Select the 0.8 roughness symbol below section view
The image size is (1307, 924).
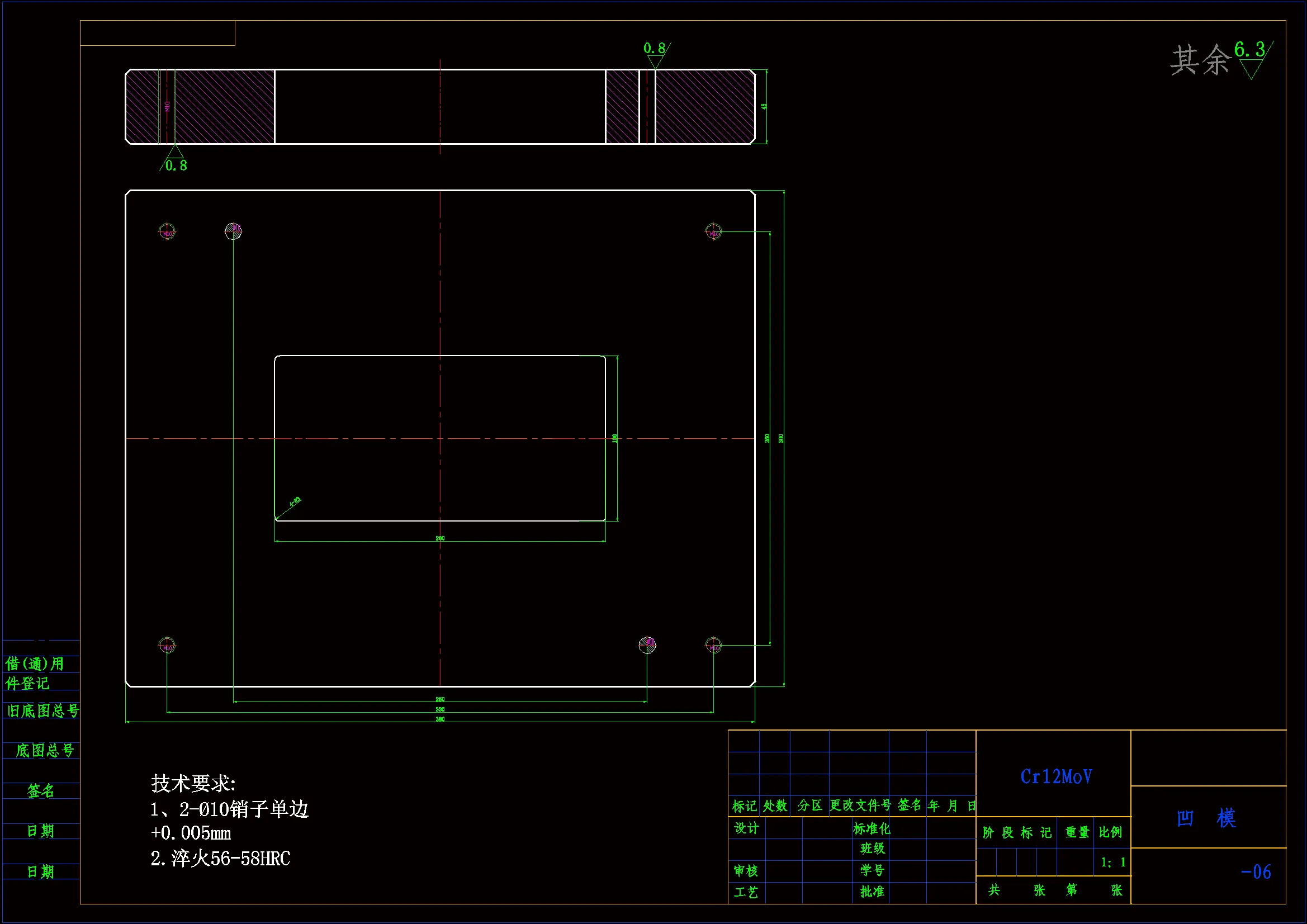174,159
